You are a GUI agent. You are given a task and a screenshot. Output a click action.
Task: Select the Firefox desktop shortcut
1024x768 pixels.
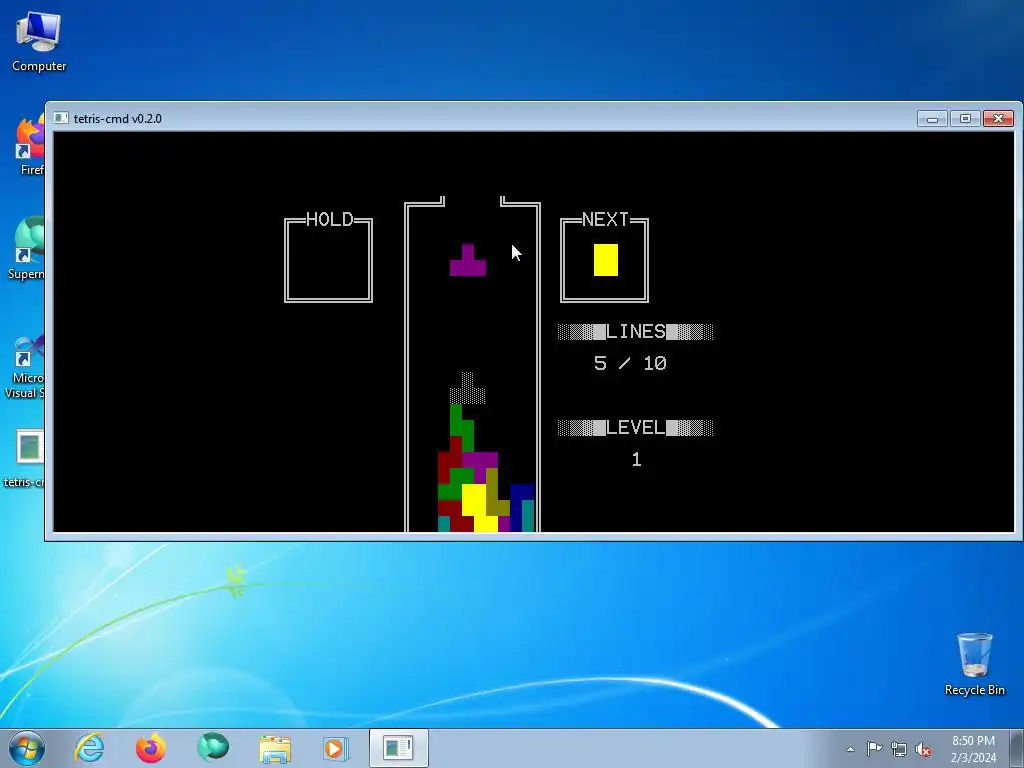pos(30,146)
